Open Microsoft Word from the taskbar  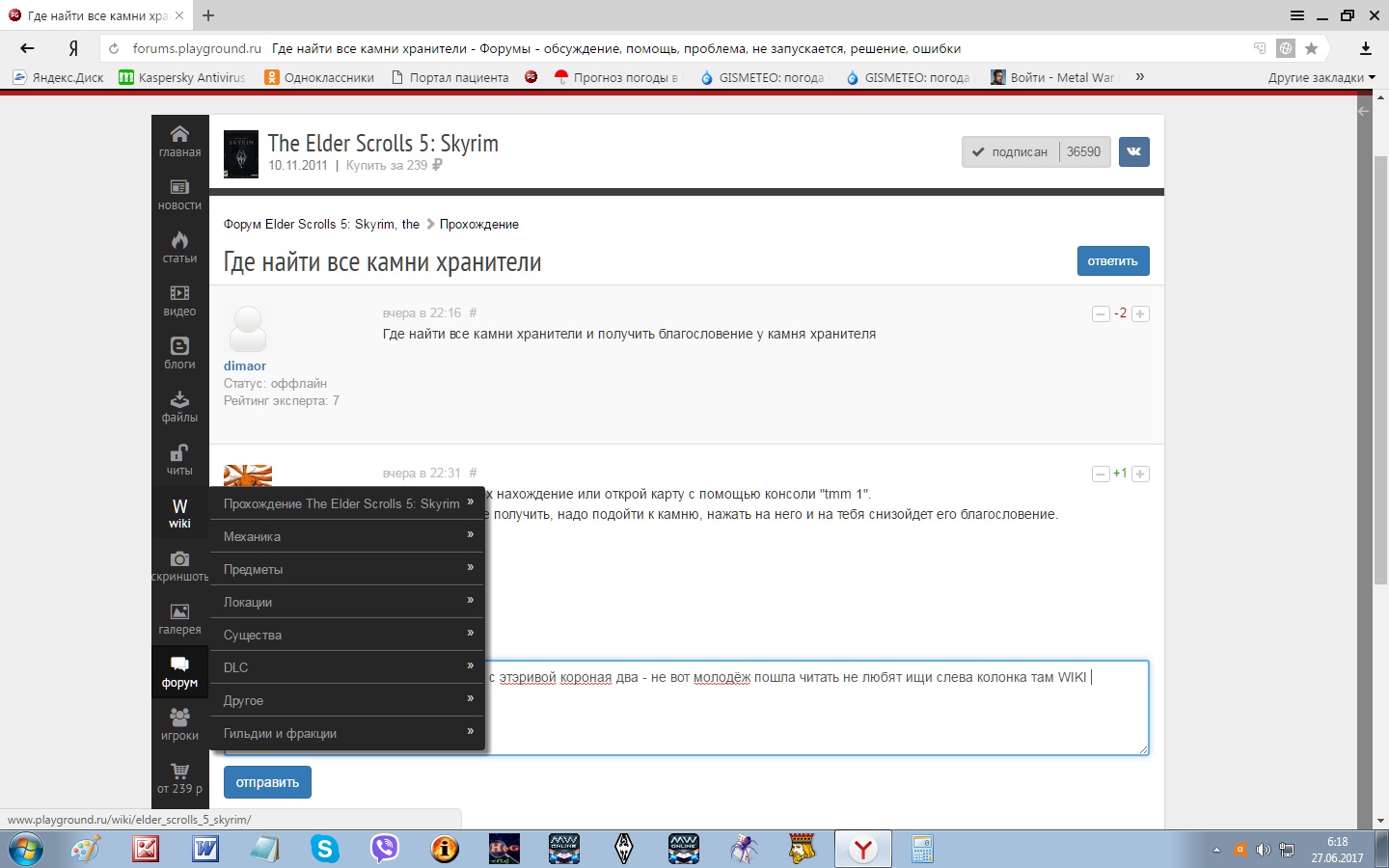205,849
